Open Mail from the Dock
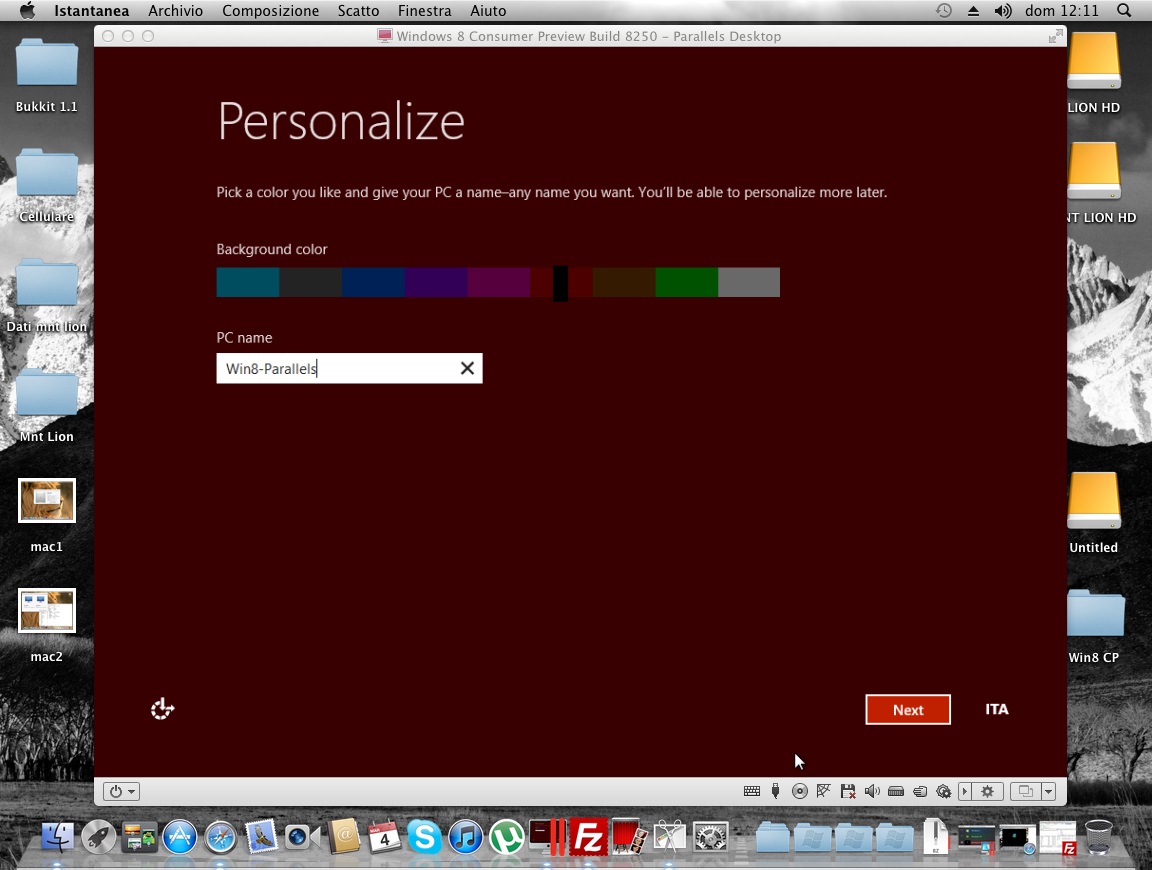This screenshot has width=1152, height=870. [261, 837]
